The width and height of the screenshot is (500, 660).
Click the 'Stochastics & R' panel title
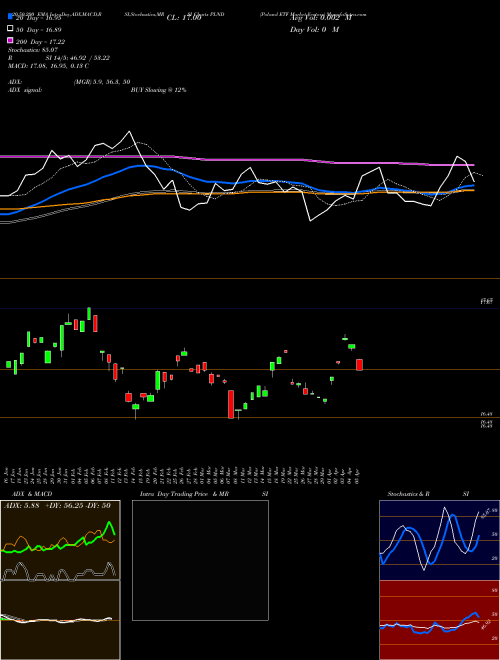coord(408,494)
